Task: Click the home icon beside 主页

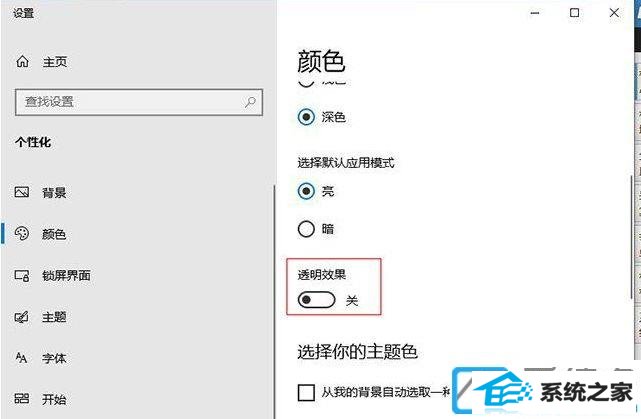Action: 22,62
